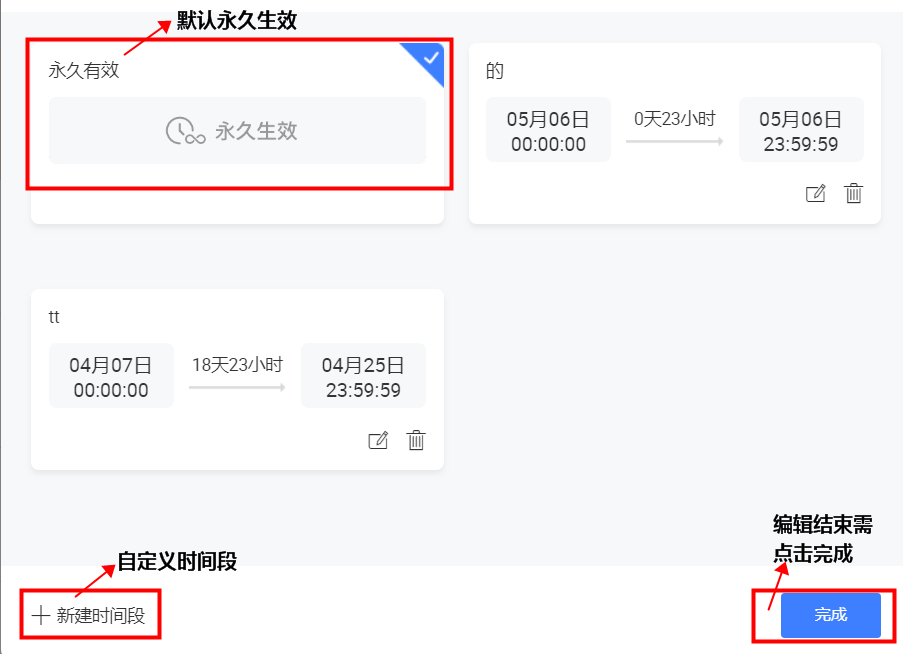Click the plus icon for 新建时间段
The height and width of the screenshot is (654, 903).
coord(41,615)
